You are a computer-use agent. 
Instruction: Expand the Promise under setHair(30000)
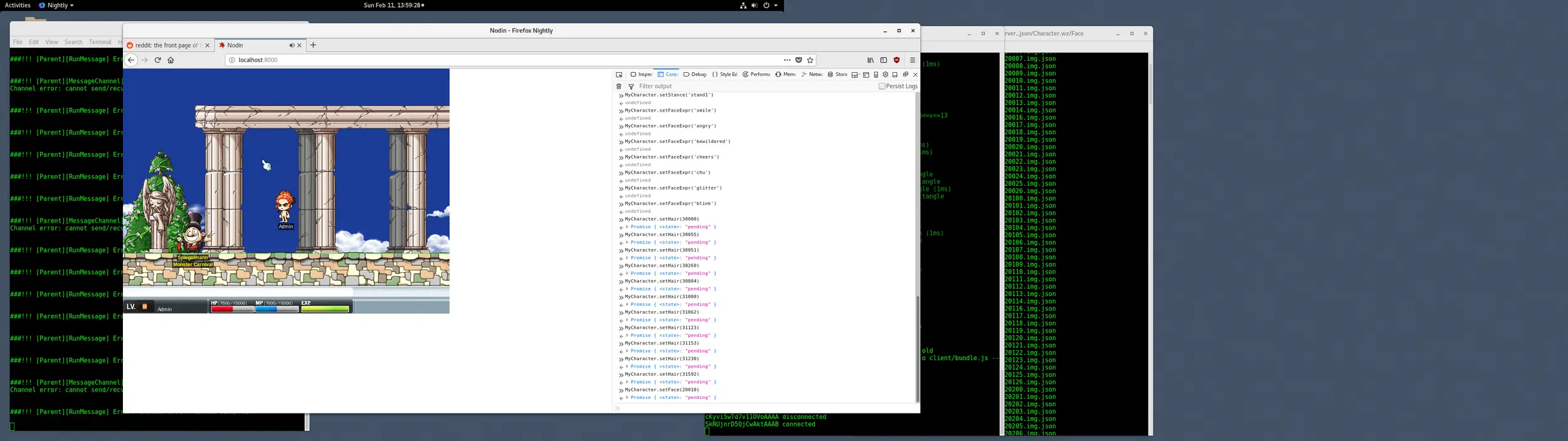tap(627, 227)
